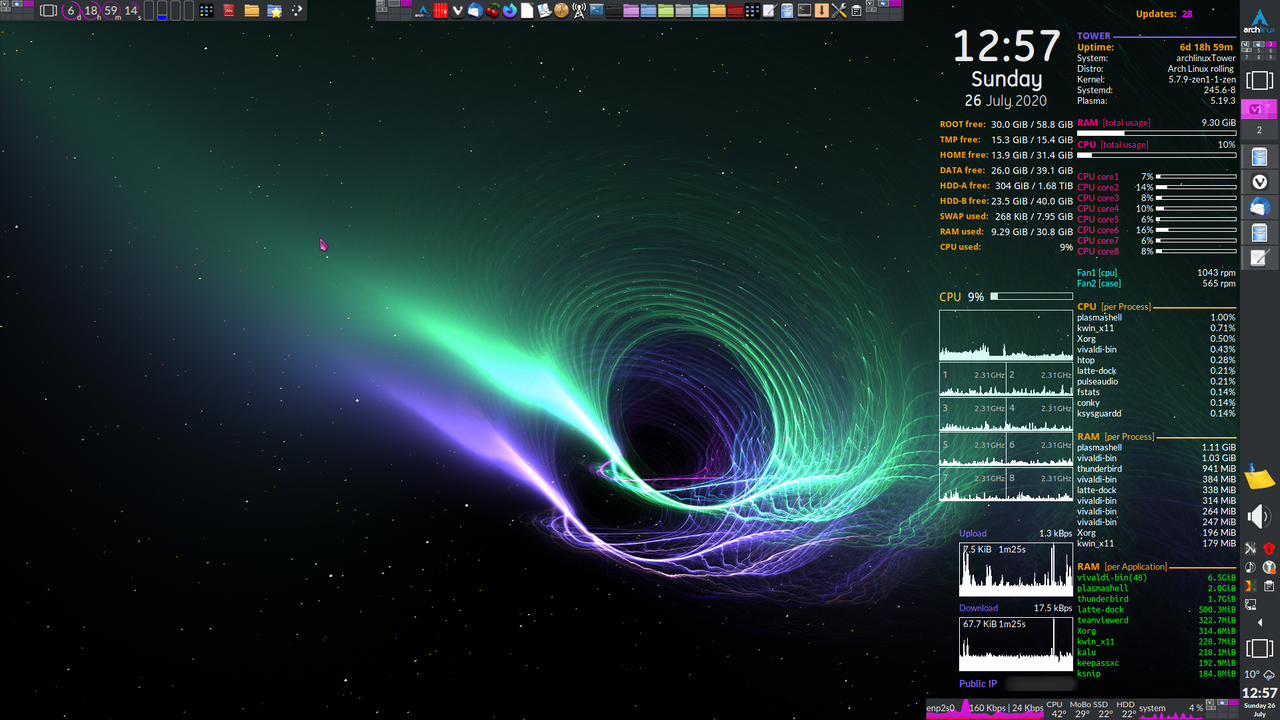Open the gold coin application icon
1280x720 pixels.
click(x=561, y=11)
